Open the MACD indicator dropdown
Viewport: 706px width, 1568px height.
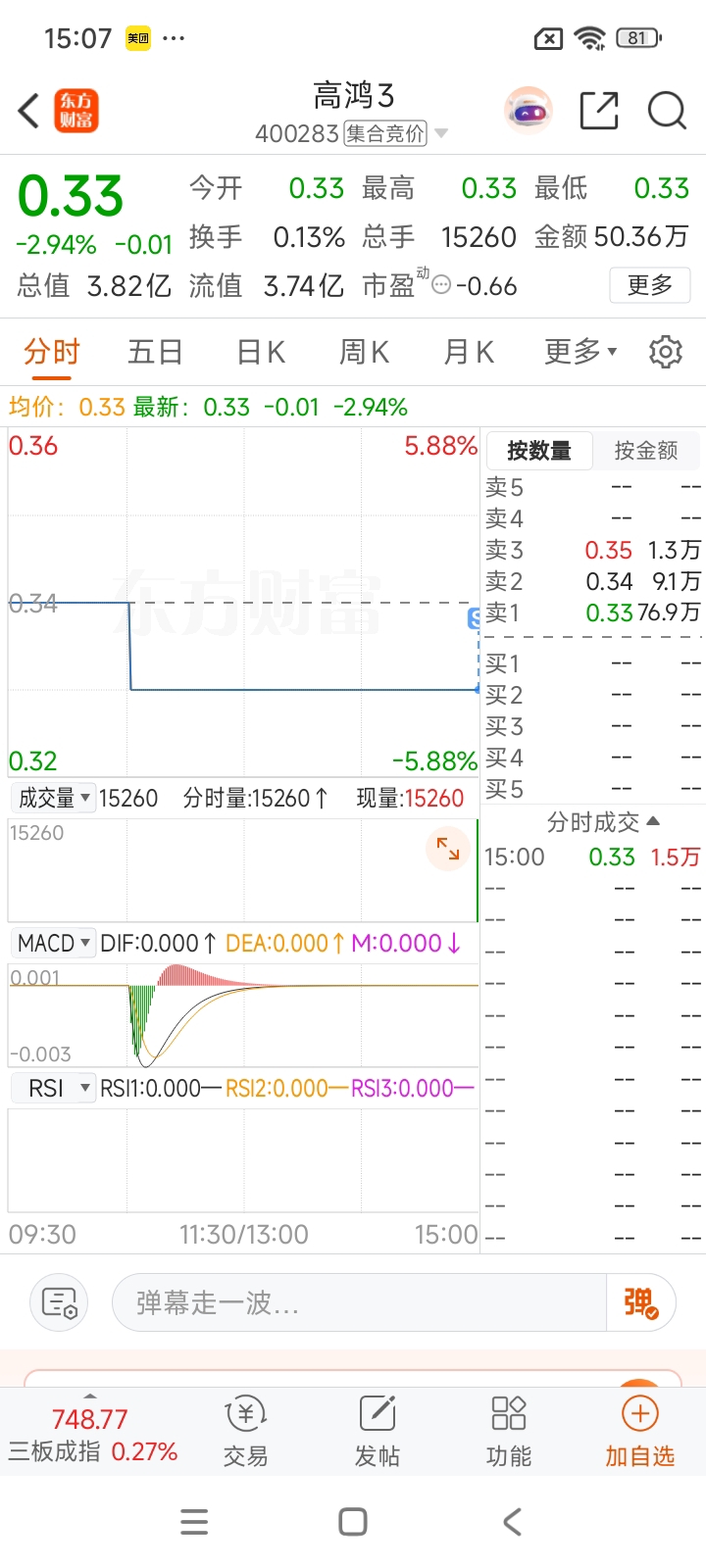pyautogui.click(x=54, y=943)
